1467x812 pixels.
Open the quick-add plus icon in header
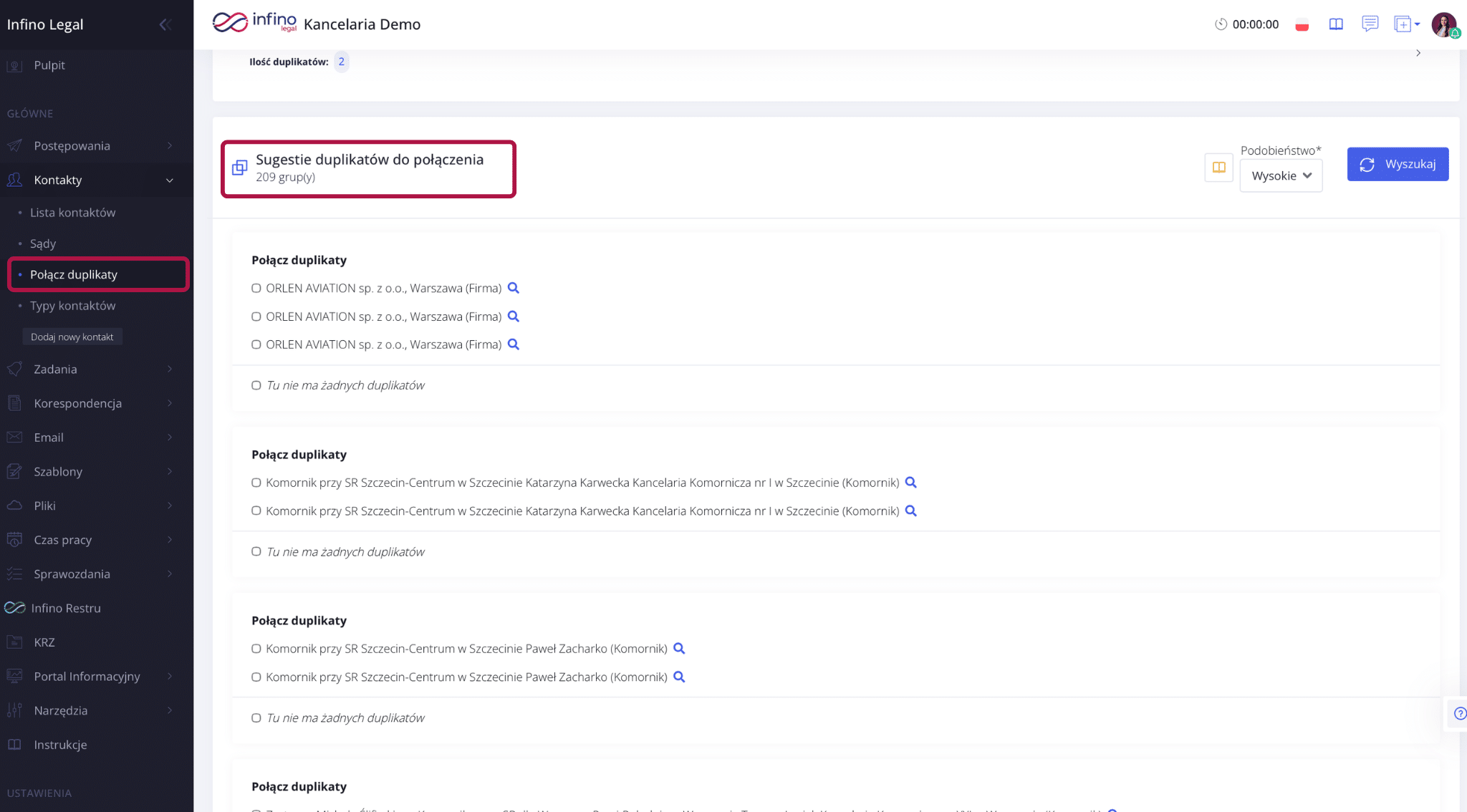(1406, 24)
